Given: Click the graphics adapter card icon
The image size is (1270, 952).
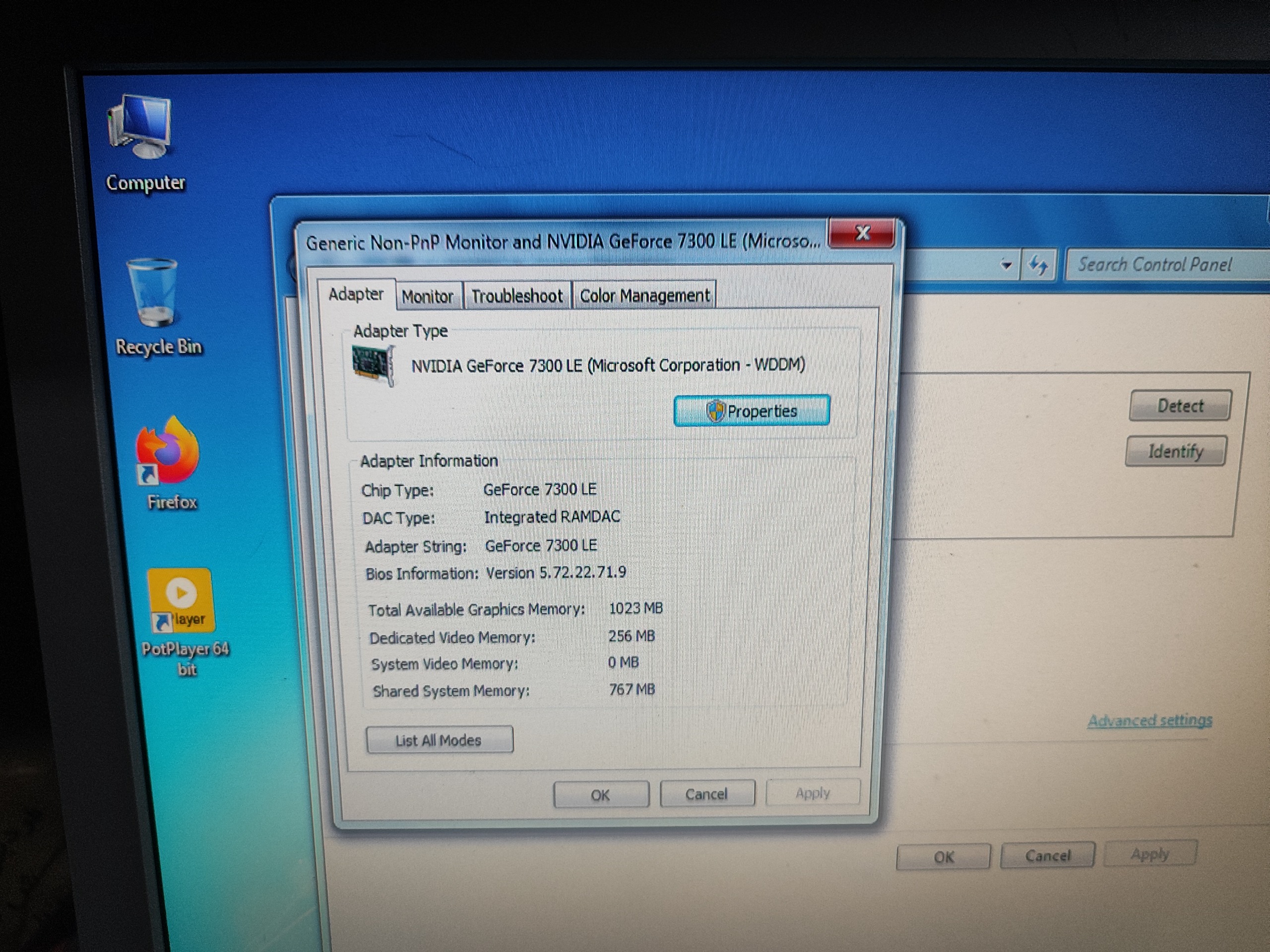Looking at the screenshot, I should pyautogui.click(x=373, y=365).
